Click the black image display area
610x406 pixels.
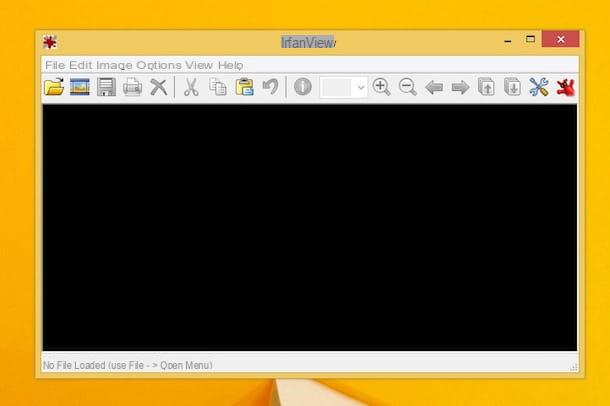click(310, 228)
